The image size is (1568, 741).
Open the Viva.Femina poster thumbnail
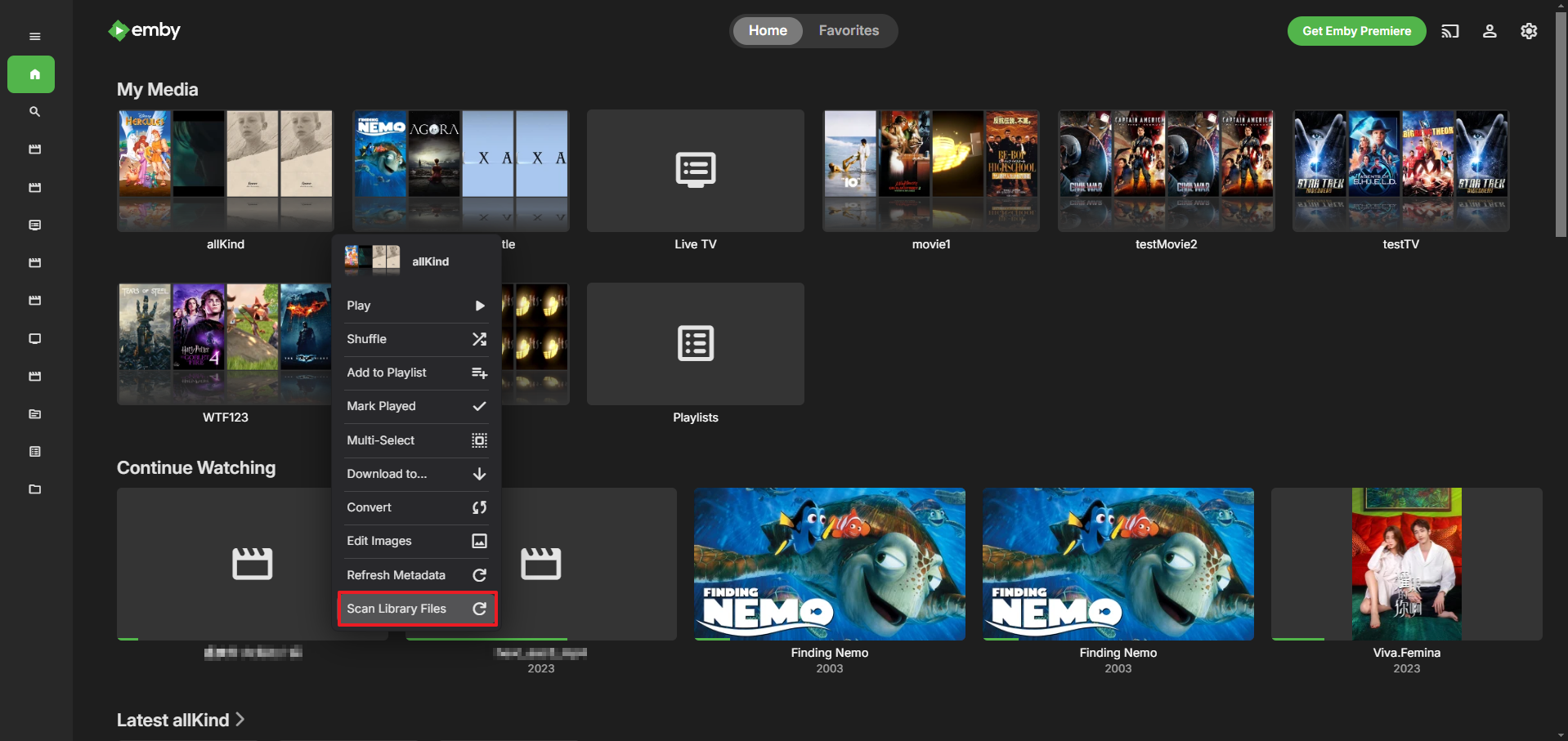[x=1406, y=564]
